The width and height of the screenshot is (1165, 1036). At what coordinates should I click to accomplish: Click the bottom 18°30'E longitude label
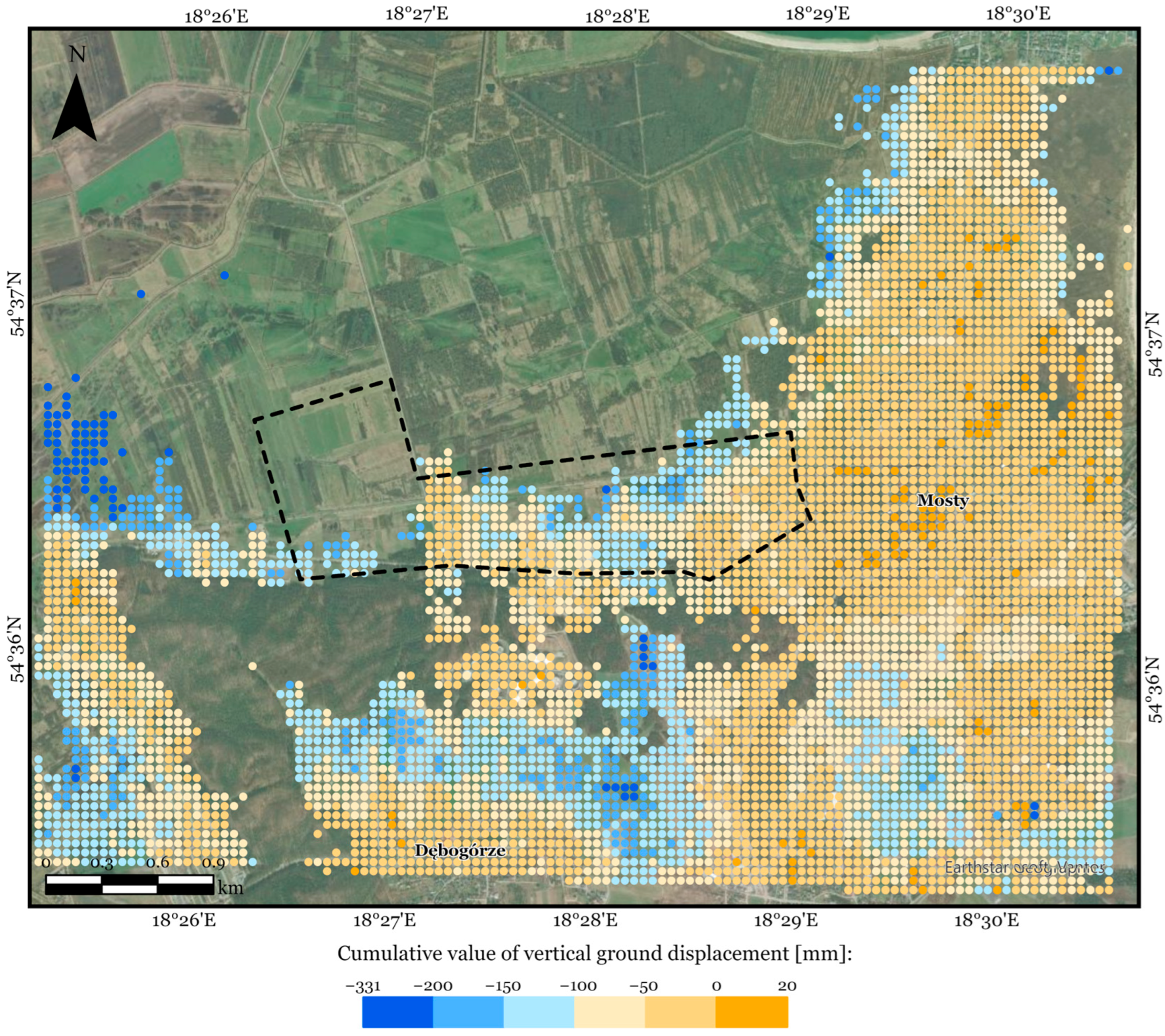tap(986, 920)
